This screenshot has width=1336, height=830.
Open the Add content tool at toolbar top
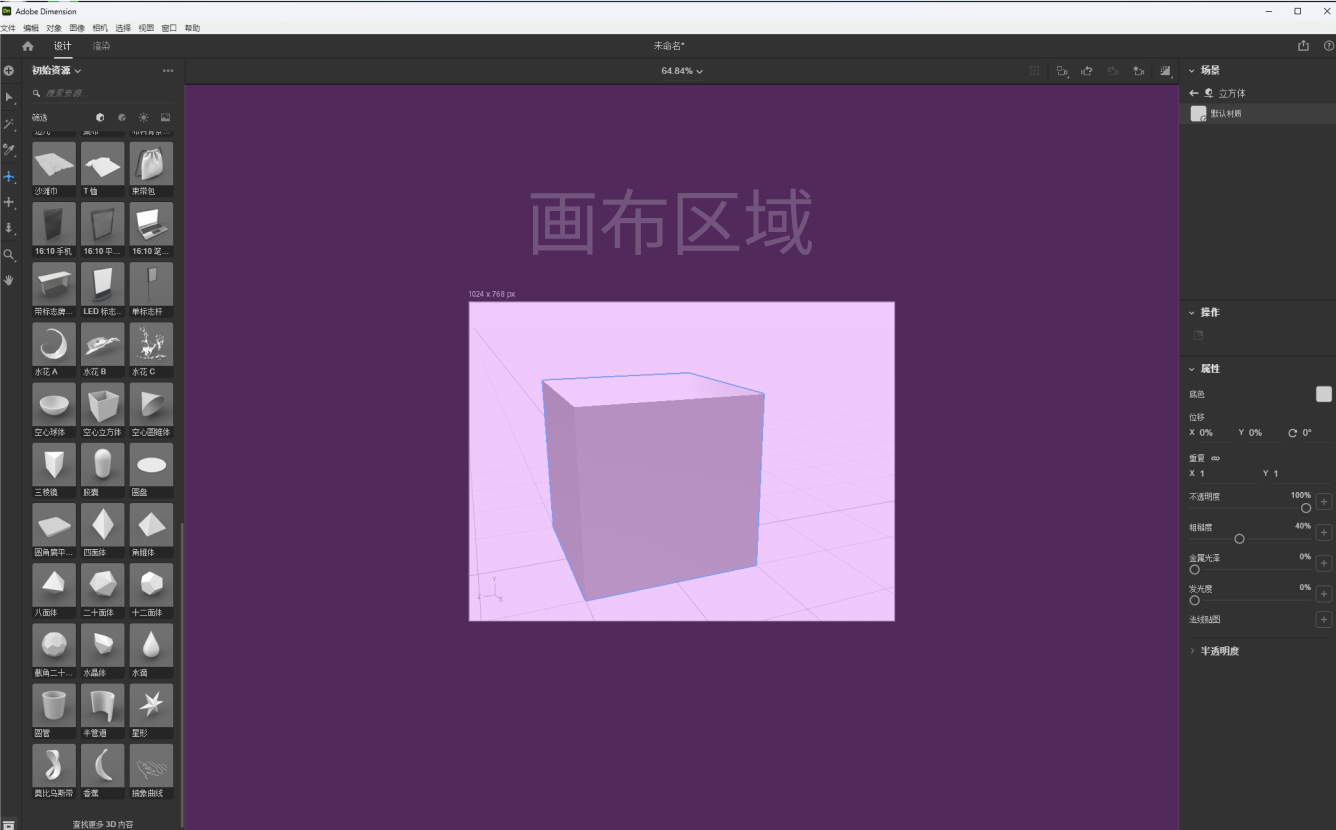[x=9, y=70]
